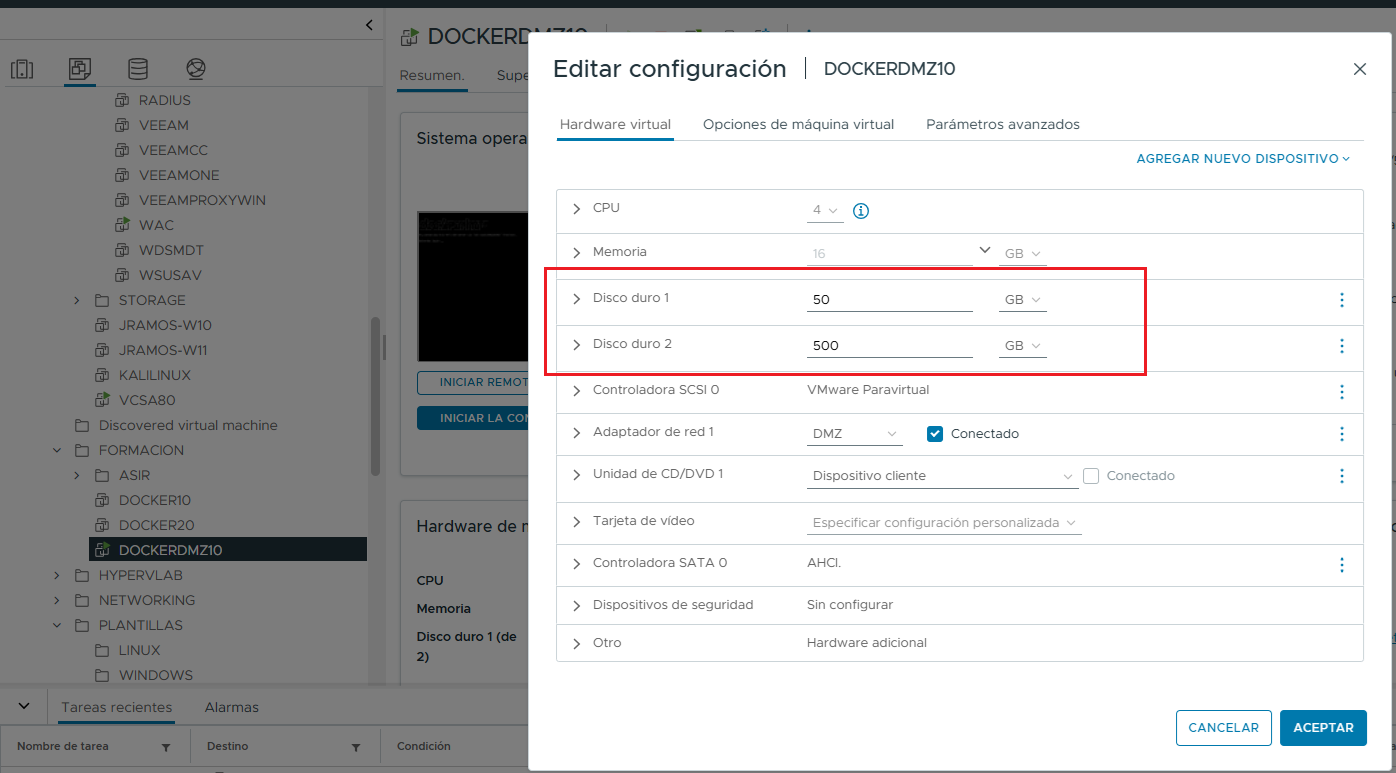
Task: Collapse the FORMACION folder
Action: pyautogui.click(x=57, y=450)
